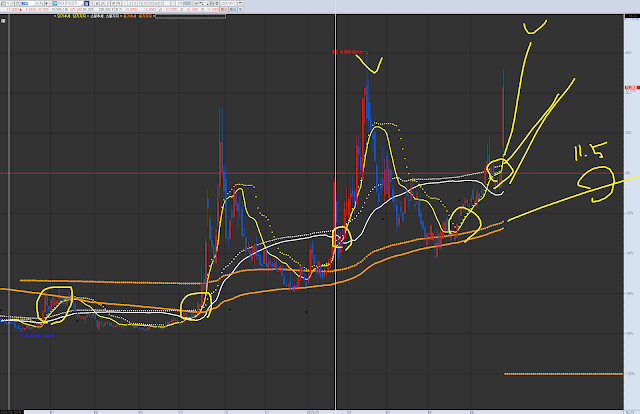Click the blue low-price label under the lowest candles

click(x=38, y=336)
